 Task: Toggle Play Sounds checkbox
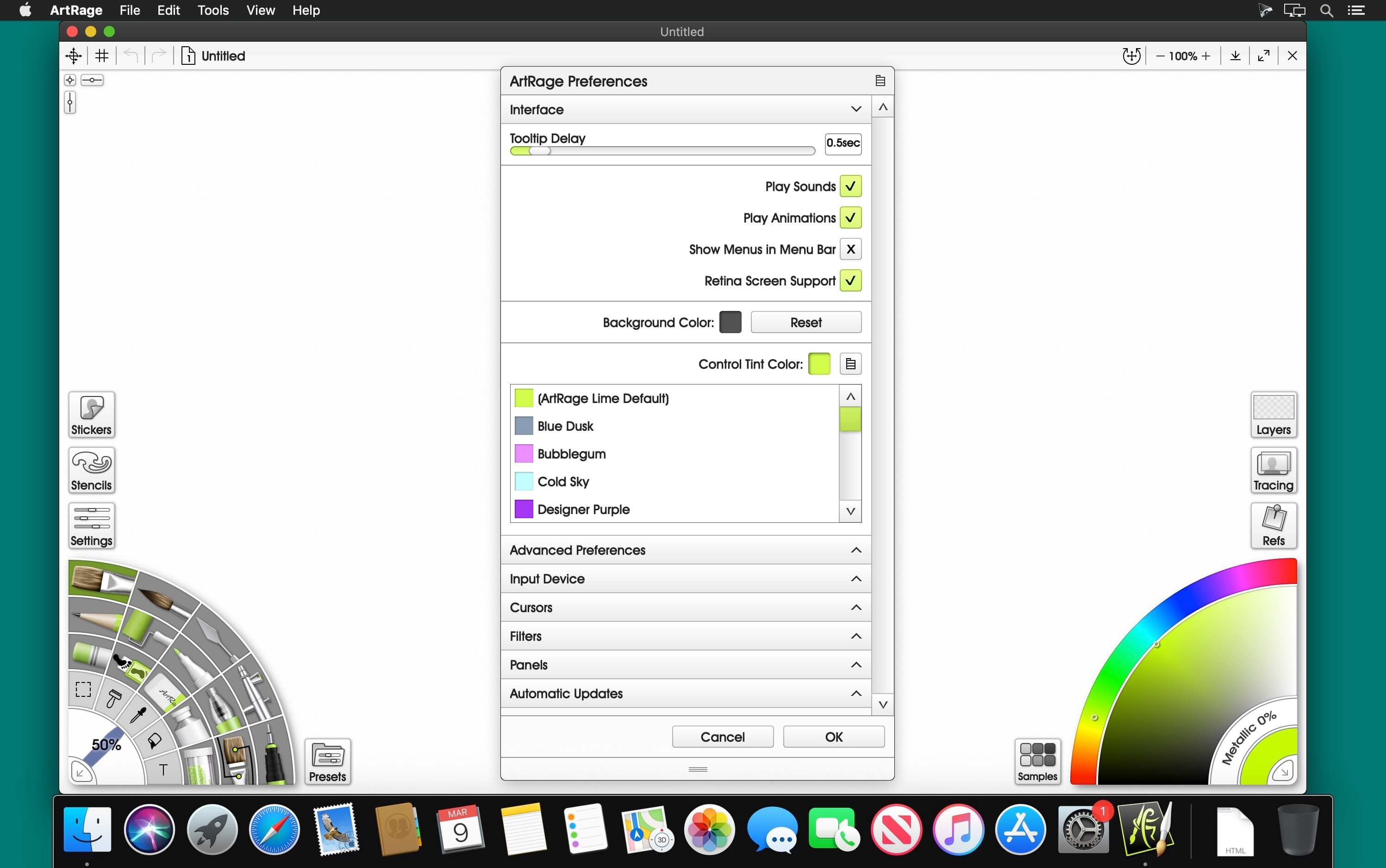pyautogui.click(x=849, y=186)
